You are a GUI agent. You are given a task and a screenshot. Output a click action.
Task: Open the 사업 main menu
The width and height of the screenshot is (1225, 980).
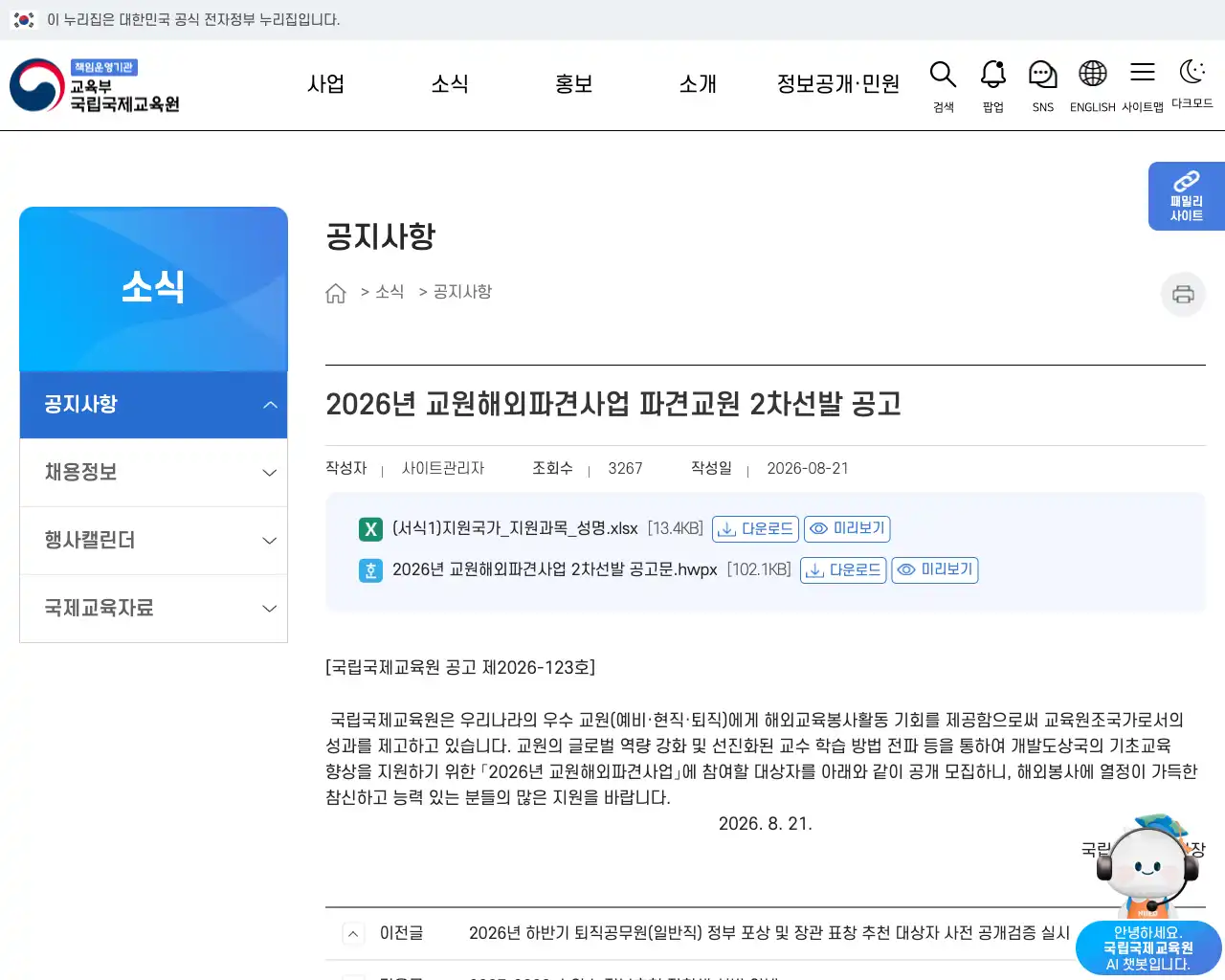pos(325,84)
